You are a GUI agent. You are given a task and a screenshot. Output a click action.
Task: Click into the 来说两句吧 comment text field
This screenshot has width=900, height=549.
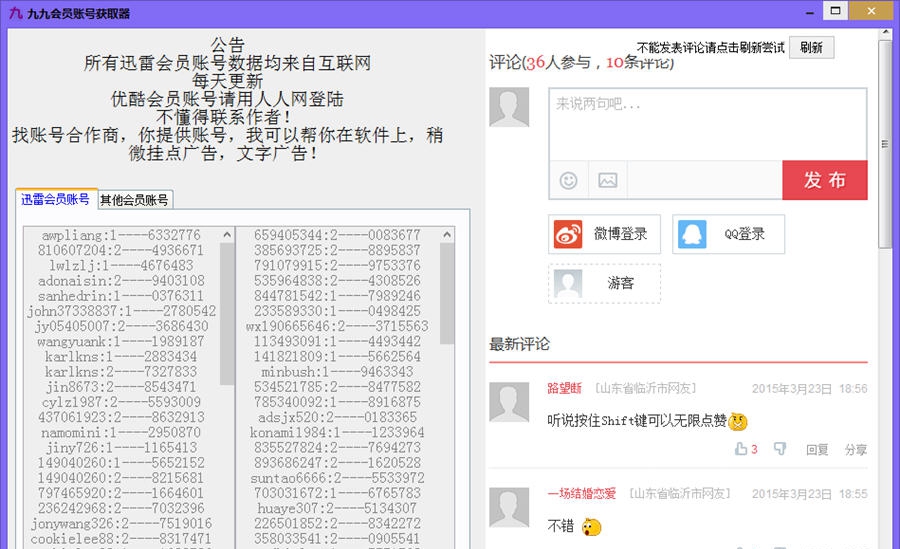(708, 124)
